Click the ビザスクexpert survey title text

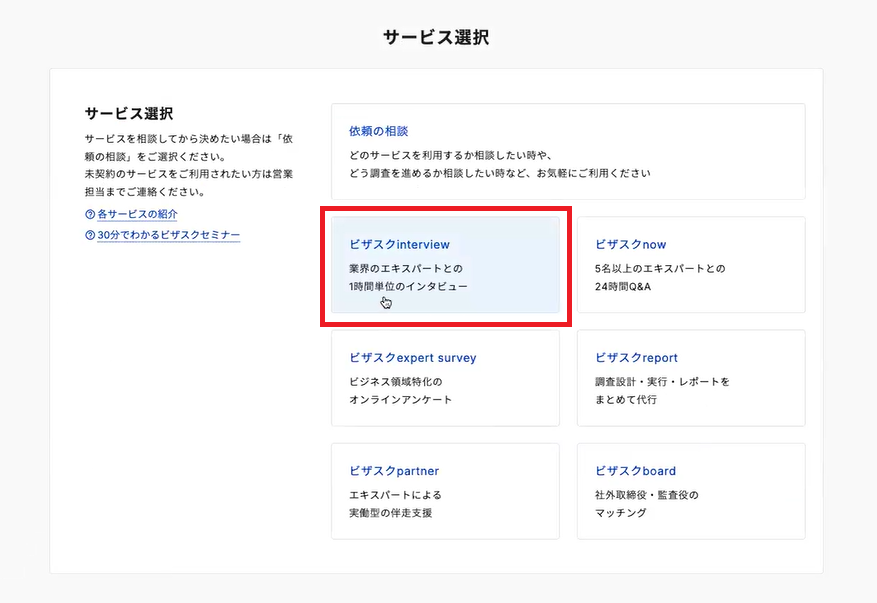coord(413,357)
